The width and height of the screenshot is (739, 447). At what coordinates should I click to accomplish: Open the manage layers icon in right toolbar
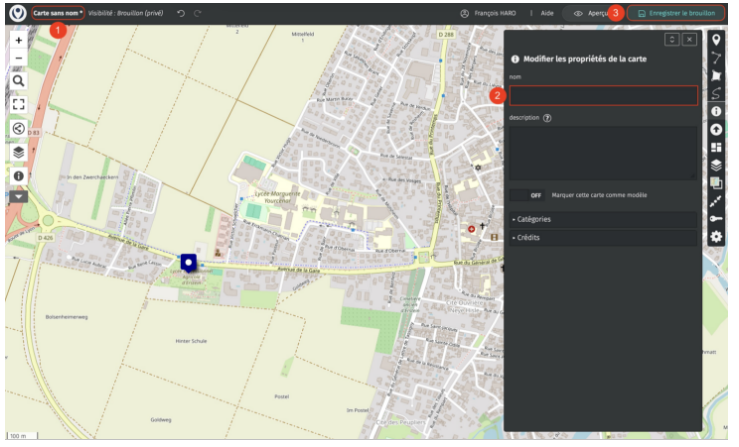(x=716, y=166)
